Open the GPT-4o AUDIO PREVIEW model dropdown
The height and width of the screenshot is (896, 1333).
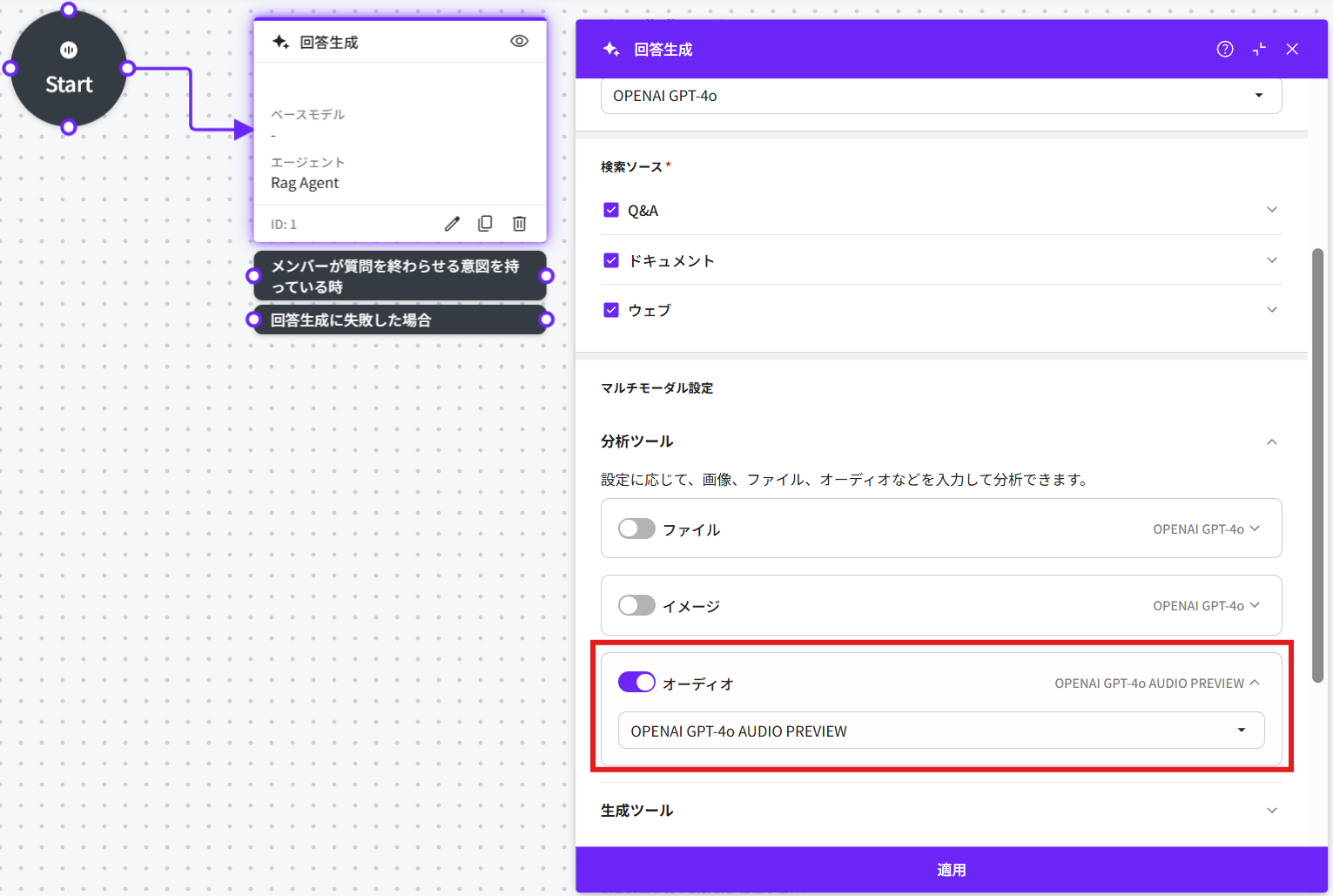(x=940, y=731)
